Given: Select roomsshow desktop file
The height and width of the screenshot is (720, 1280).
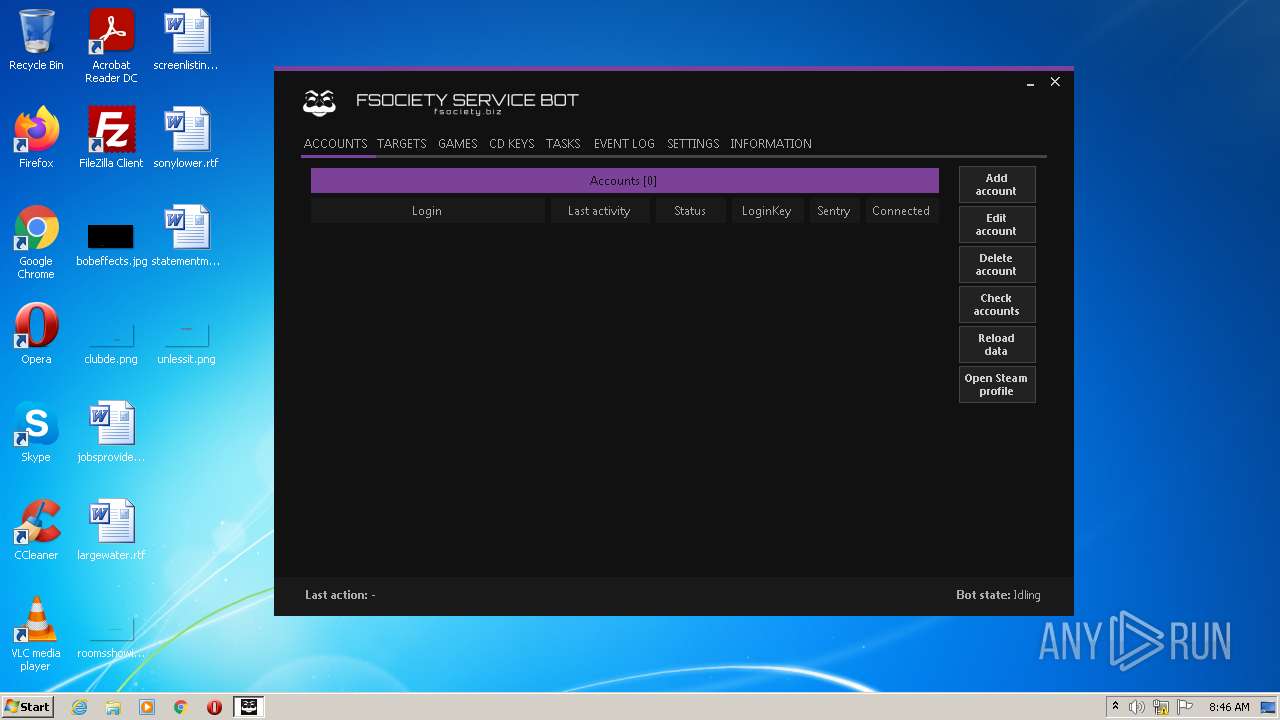Looking at the screenshot, I should point(111,638).
